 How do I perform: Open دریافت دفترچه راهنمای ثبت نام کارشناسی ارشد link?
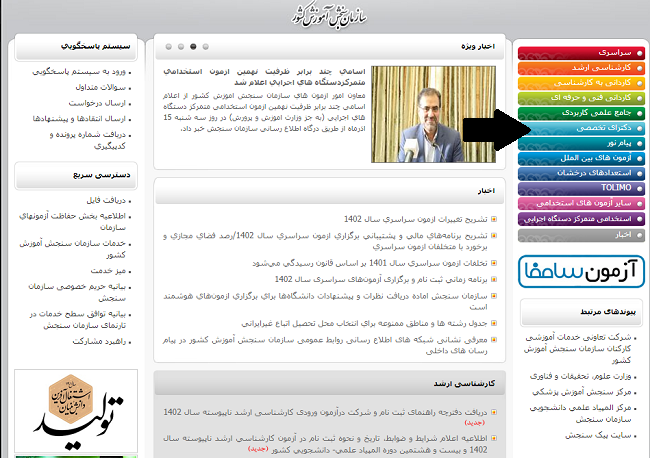[325, 412]
